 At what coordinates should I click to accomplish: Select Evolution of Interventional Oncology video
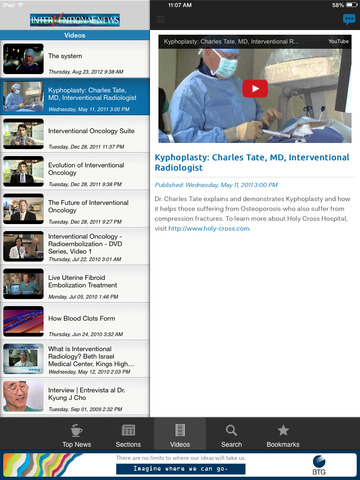[75, 171]
